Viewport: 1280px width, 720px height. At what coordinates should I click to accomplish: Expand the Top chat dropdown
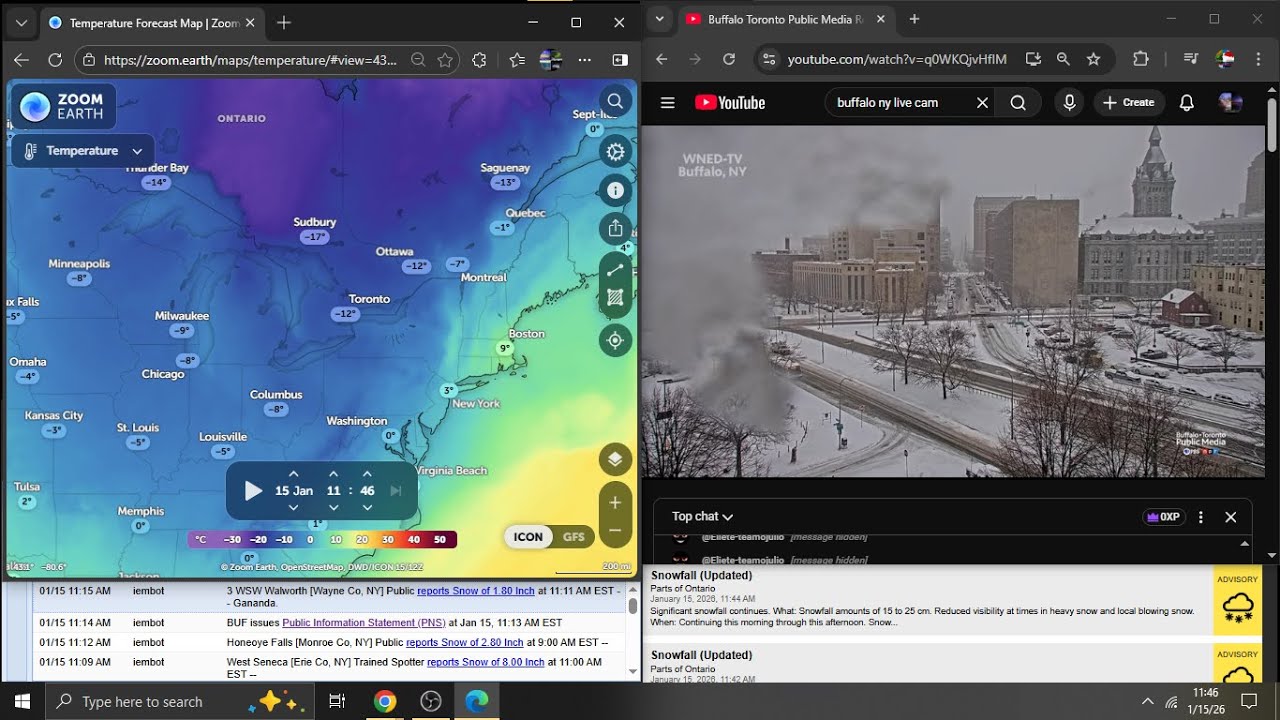pyautogui.click(x=702, y=517)
